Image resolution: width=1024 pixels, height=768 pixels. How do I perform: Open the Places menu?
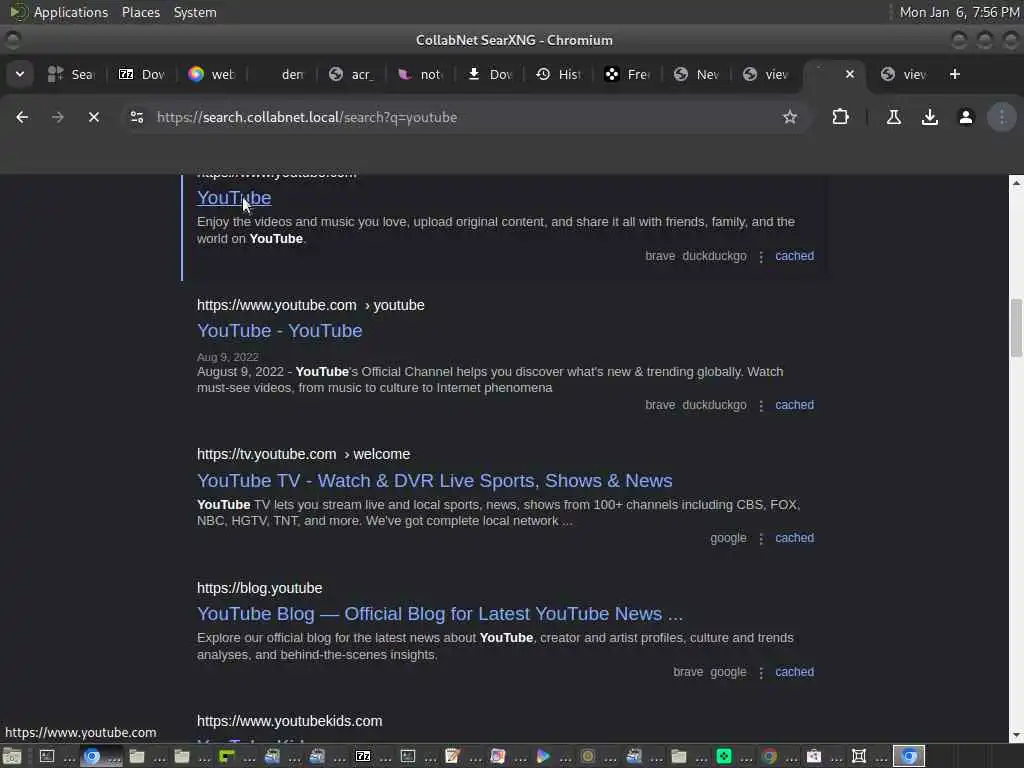[x=140, y=12]
